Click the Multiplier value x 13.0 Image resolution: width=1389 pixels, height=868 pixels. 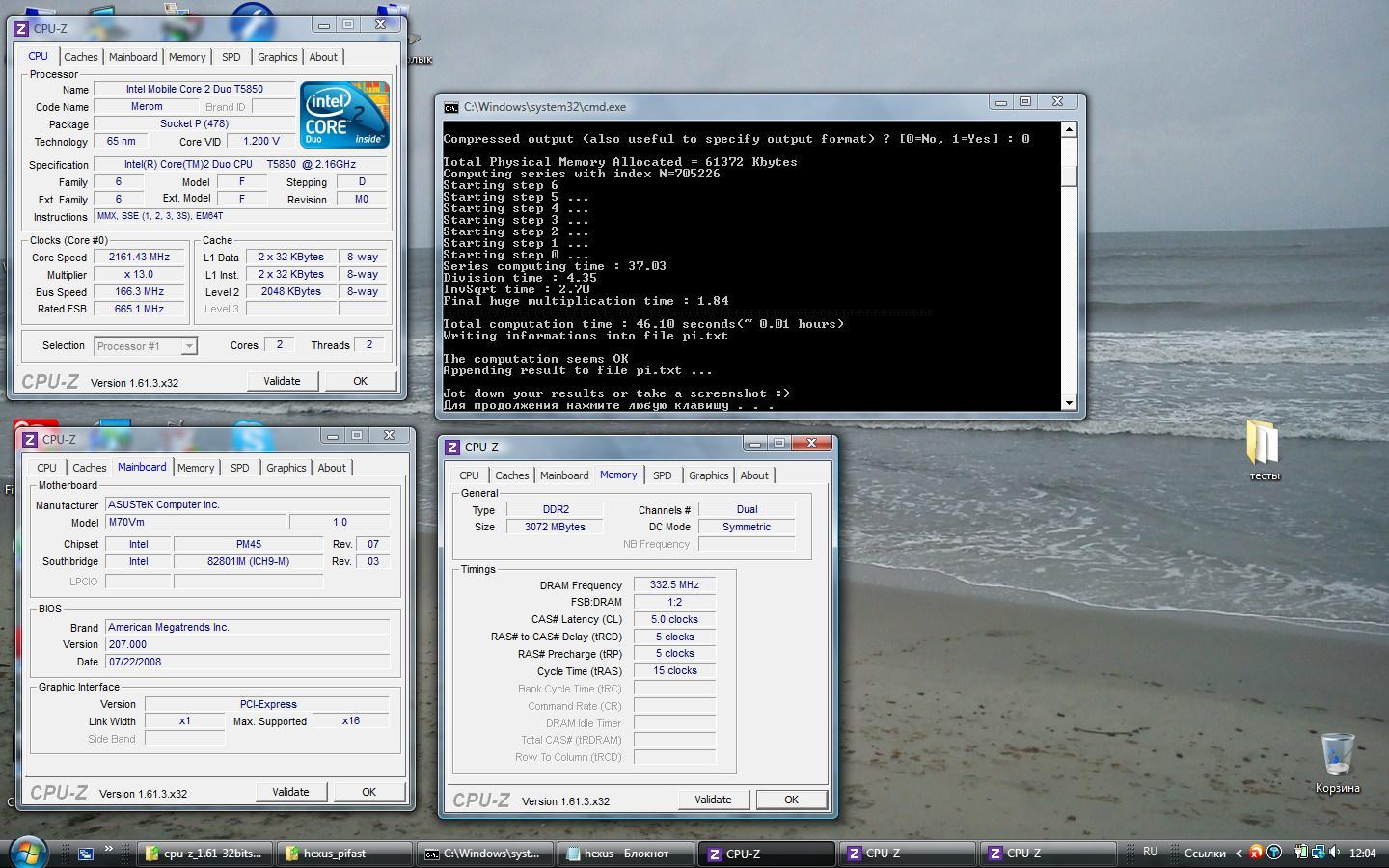140,275
